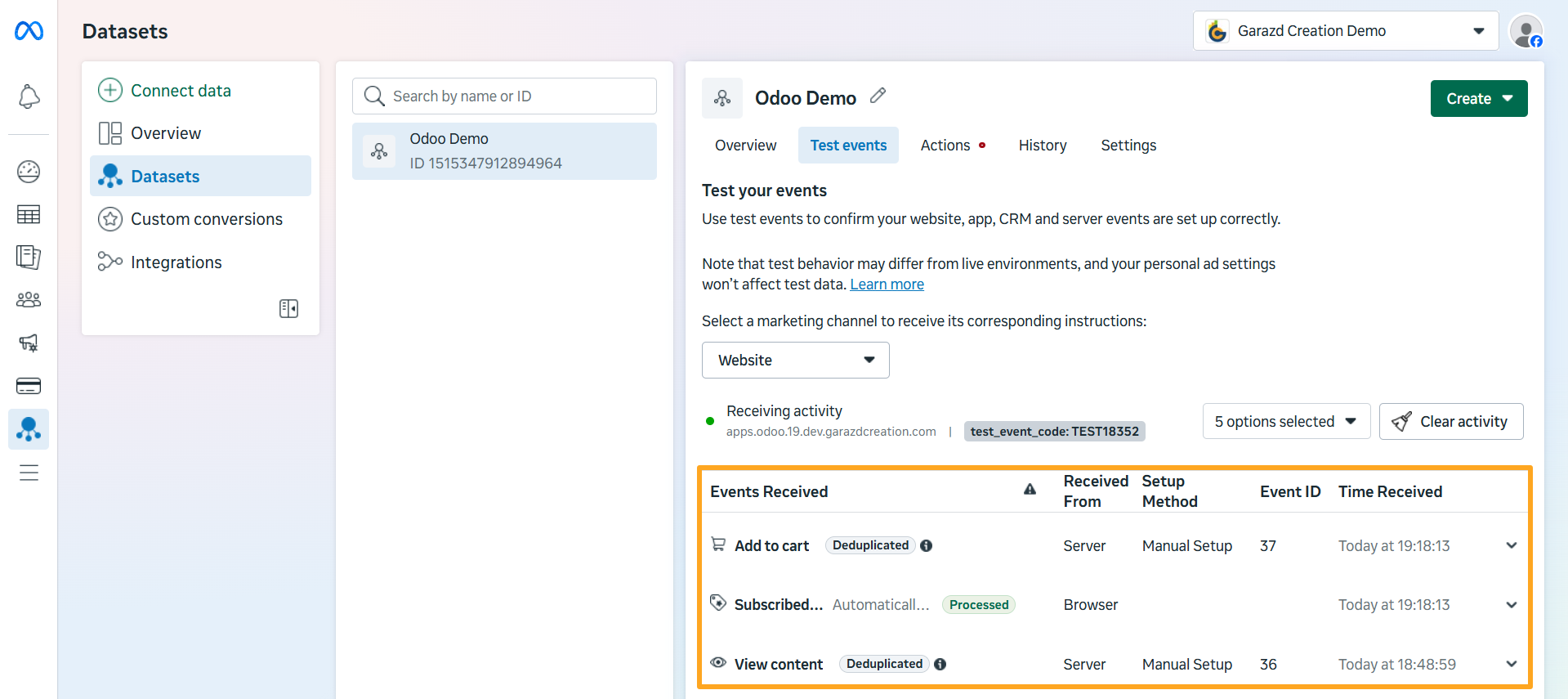The height and width of the screenshot is (699, 1568).
Task: Switch to the Overview tab of Odoo Demo
Action: (x=745, y=145)
